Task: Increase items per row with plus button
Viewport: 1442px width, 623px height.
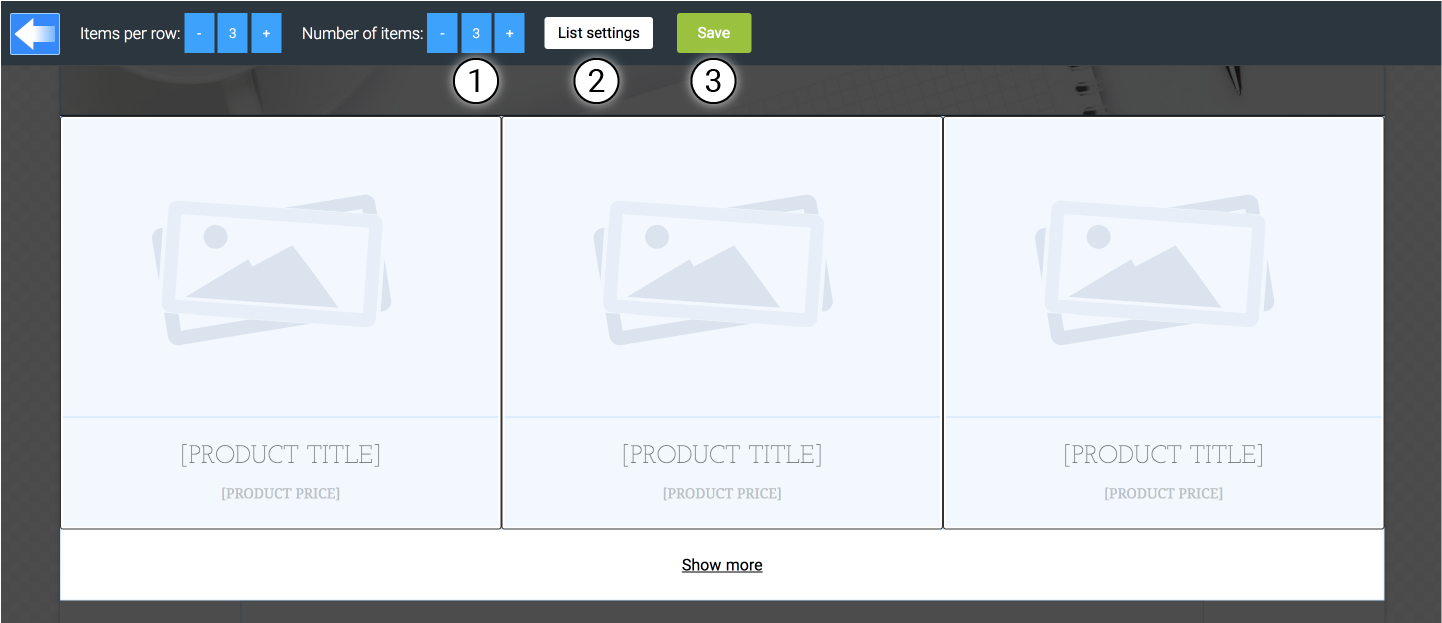Action: coord(266,33)
